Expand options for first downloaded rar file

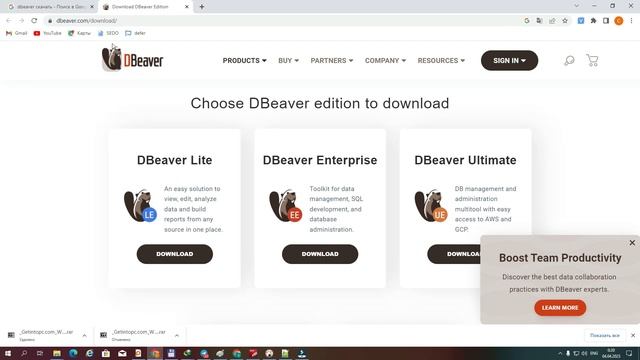tap(84, 336)
